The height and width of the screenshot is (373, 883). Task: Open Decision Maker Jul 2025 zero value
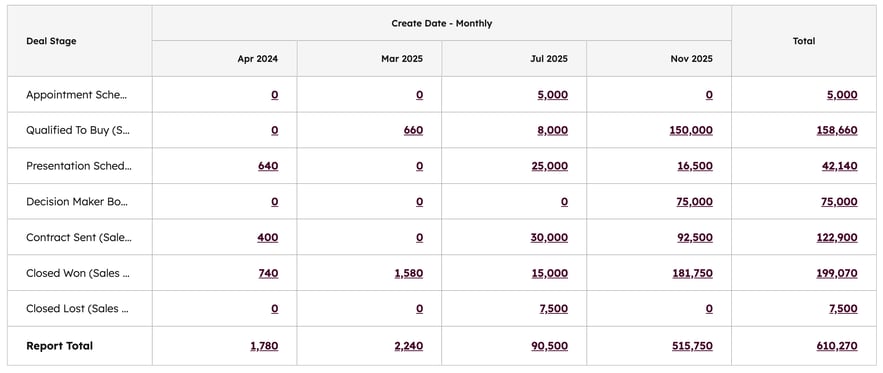[x=564, y=202]
